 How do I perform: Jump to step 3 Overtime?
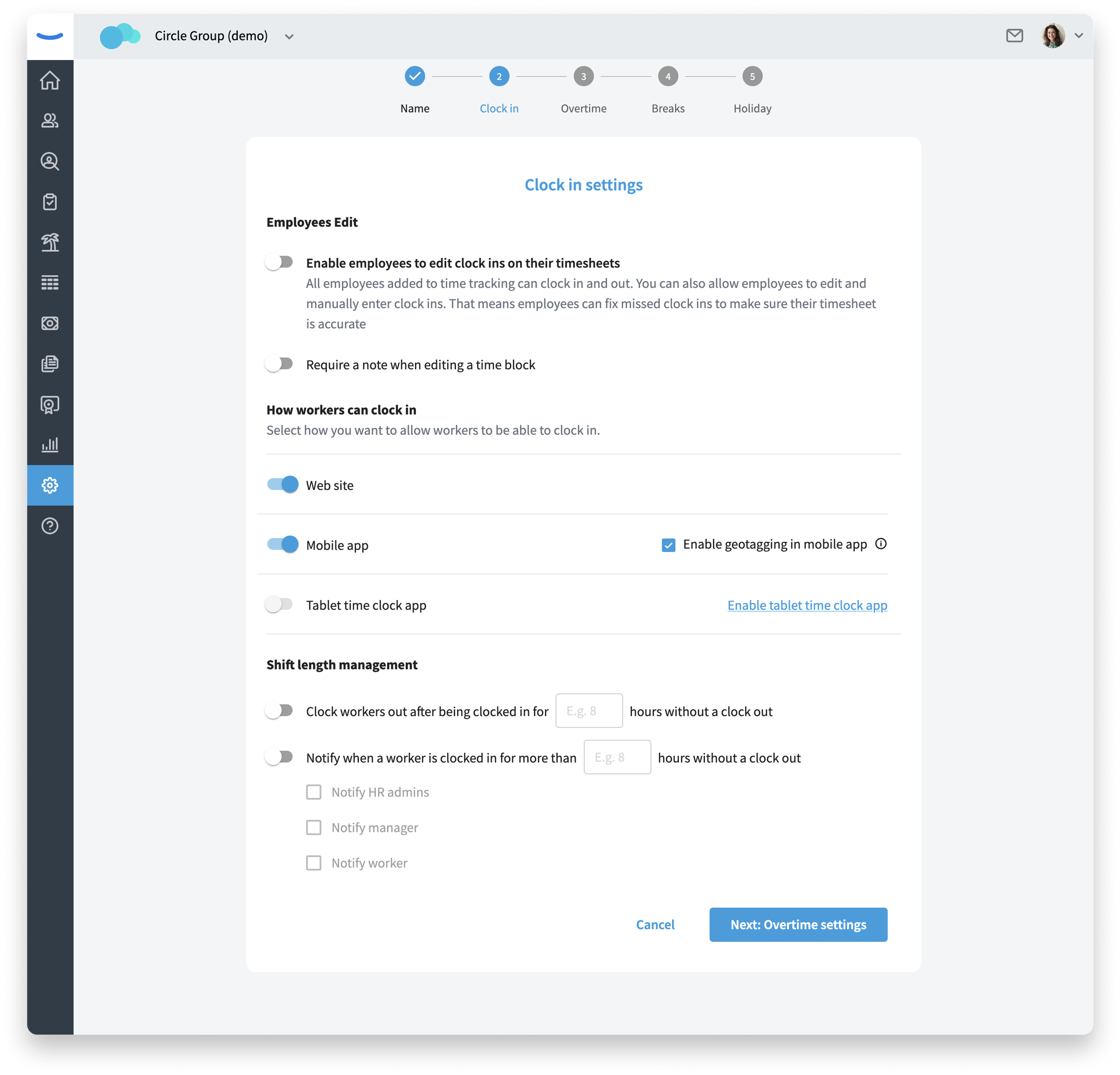click(x=583, y=77)
